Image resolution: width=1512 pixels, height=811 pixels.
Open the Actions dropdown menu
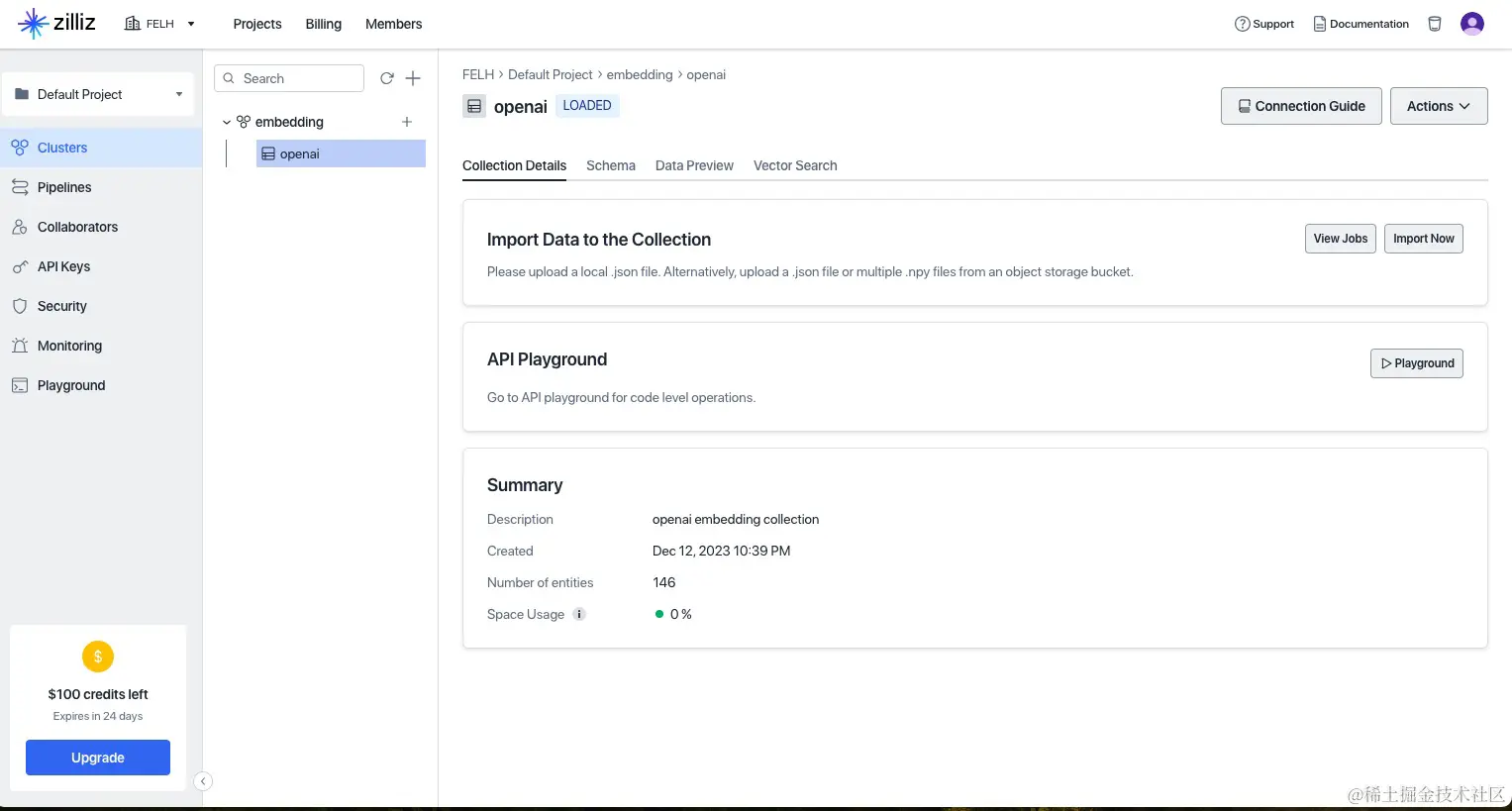(1438, 106)
